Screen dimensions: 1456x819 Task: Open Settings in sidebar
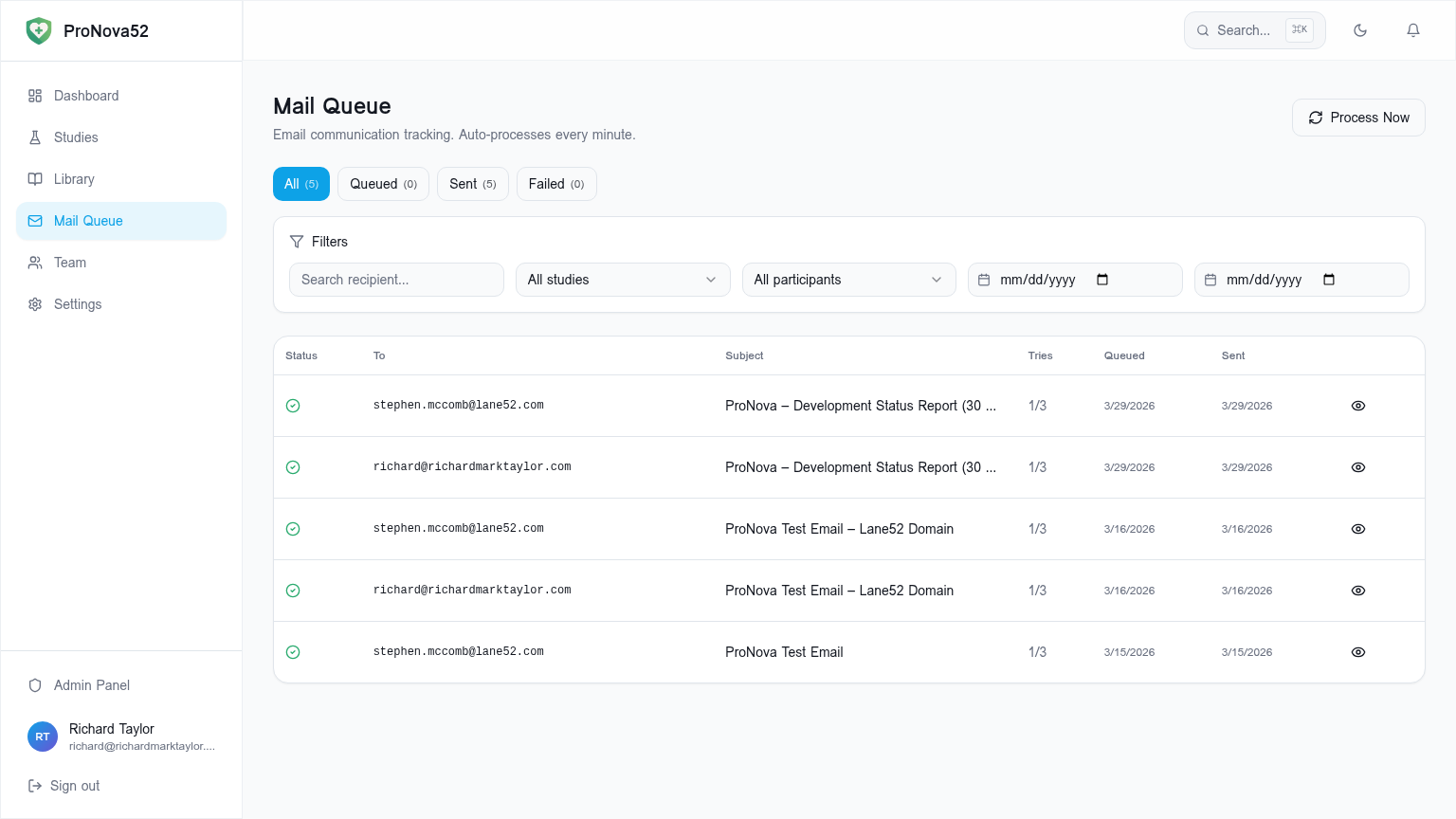coord(121,304)
